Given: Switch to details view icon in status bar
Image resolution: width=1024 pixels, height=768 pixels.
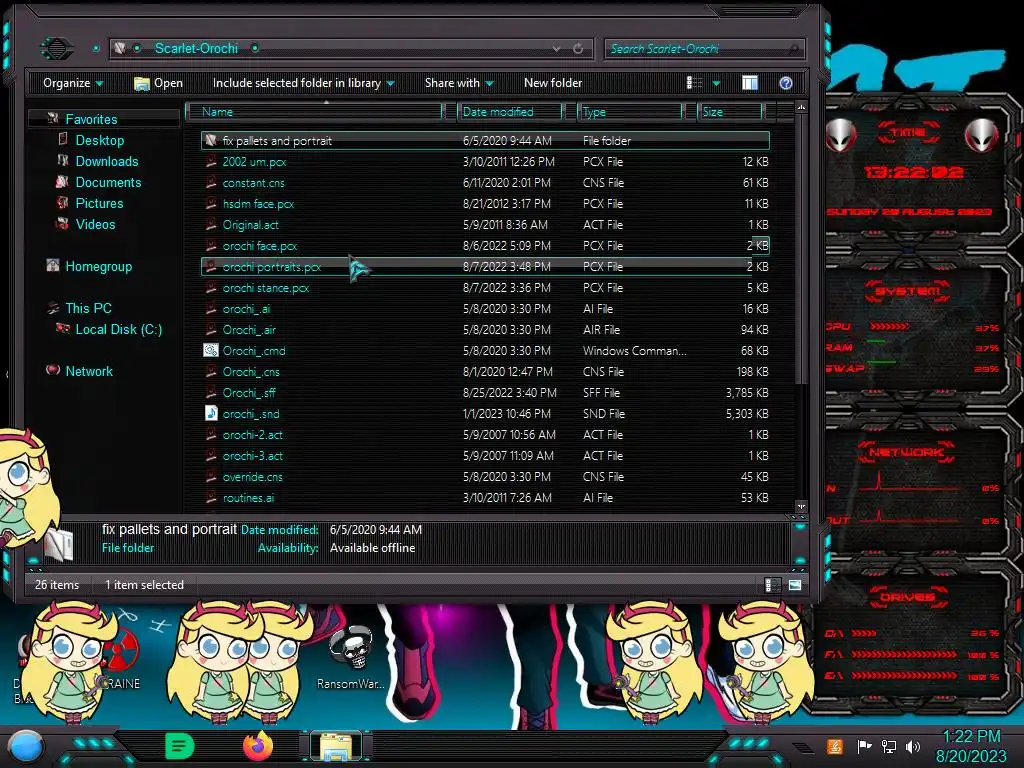Looking at the screenshot, I should pos(771,585).
